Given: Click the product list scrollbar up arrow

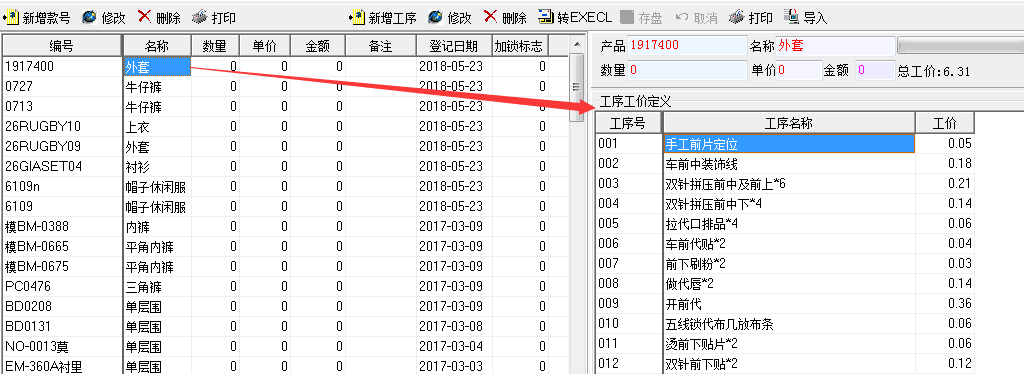Looking at the screenshot, I should (x=576, y=44).
